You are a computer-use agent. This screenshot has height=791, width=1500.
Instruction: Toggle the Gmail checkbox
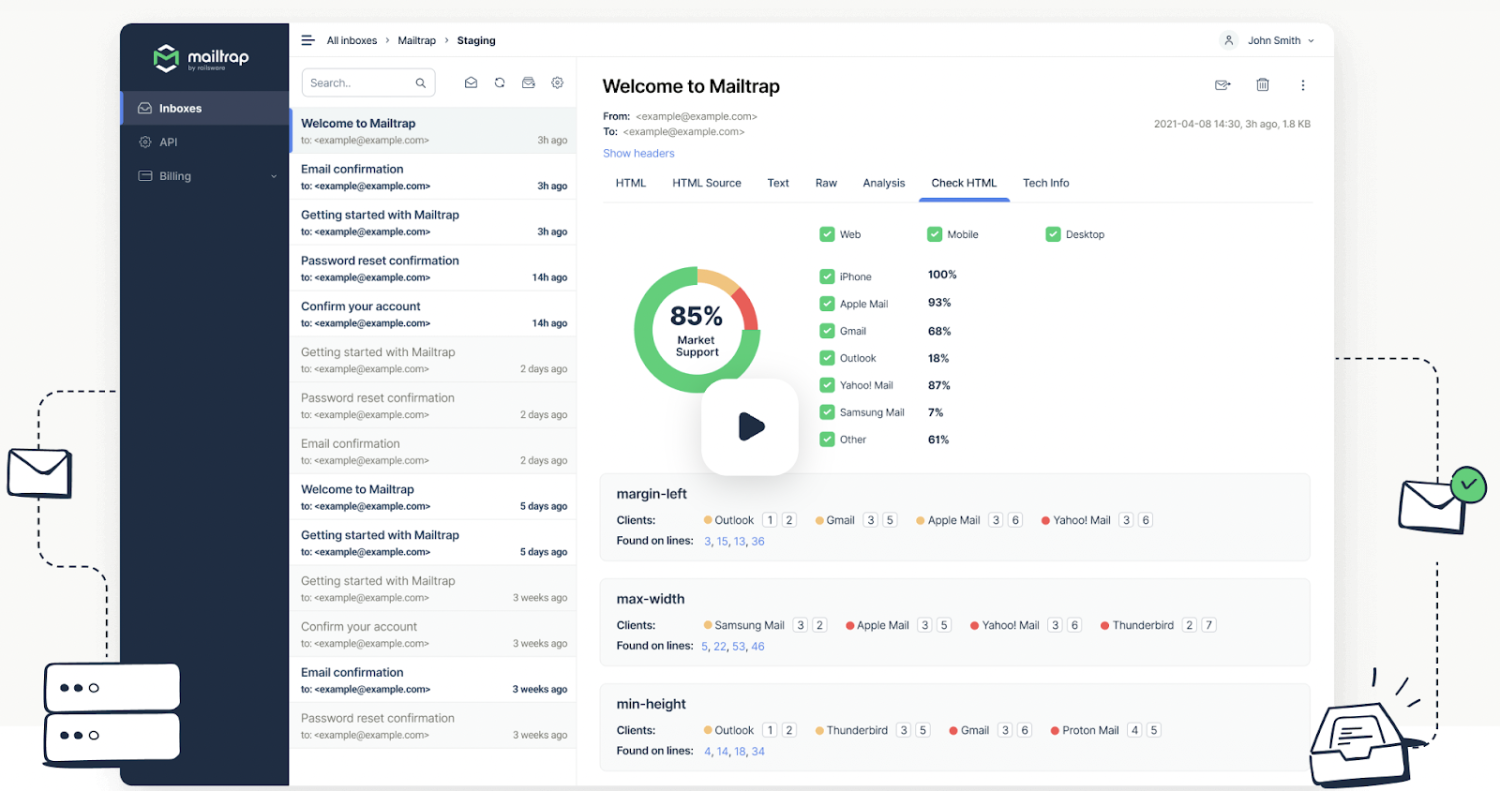827,331
